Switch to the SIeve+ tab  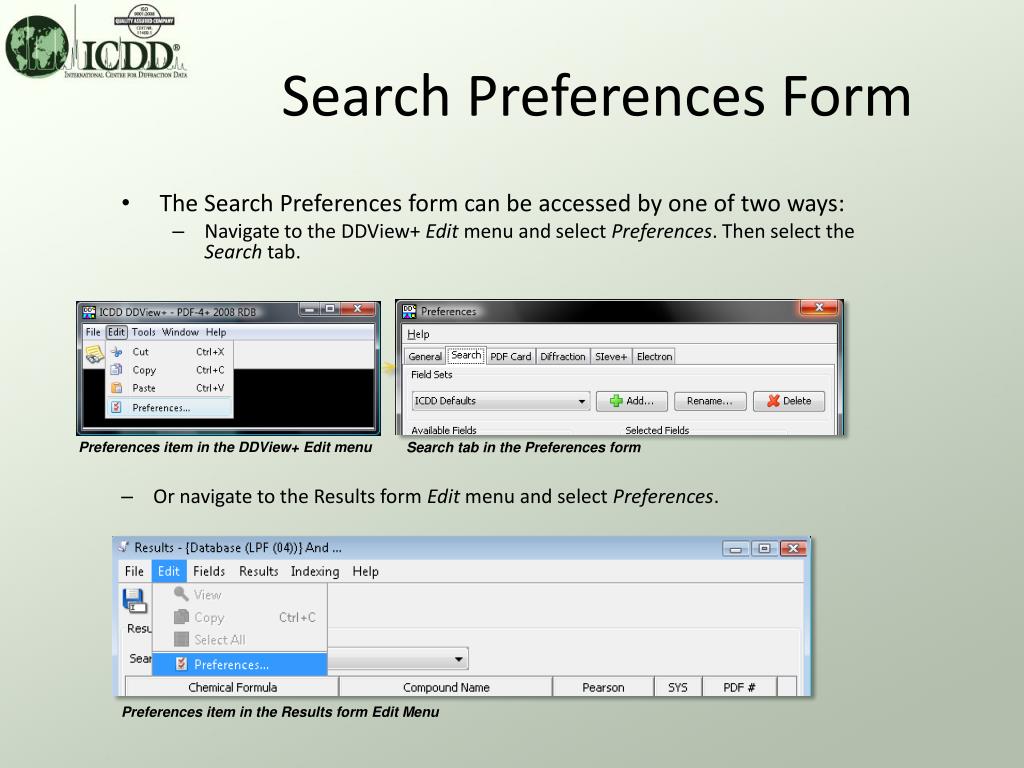click(x=611, y=357)
